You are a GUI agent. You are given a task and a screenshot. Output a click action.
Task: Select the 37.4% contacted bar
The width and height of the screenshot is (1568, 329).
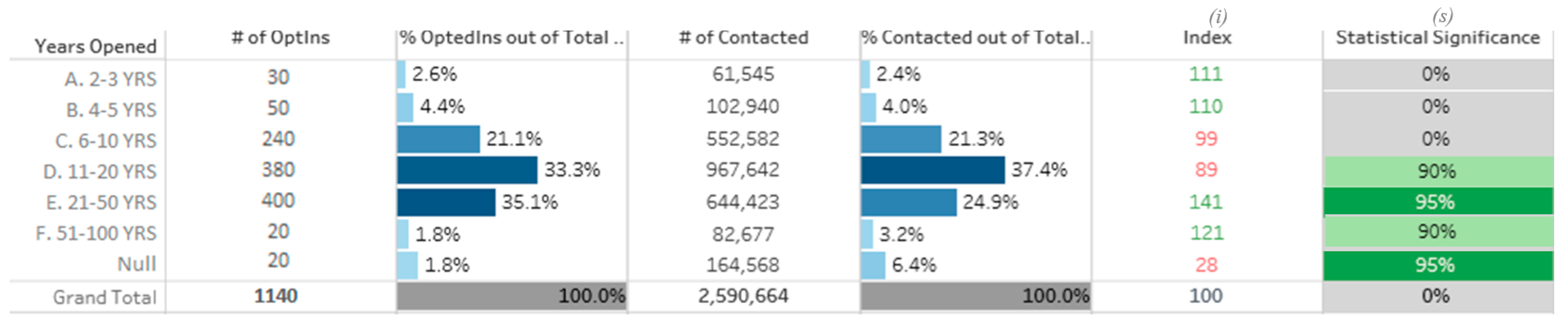tap(932, 170)
